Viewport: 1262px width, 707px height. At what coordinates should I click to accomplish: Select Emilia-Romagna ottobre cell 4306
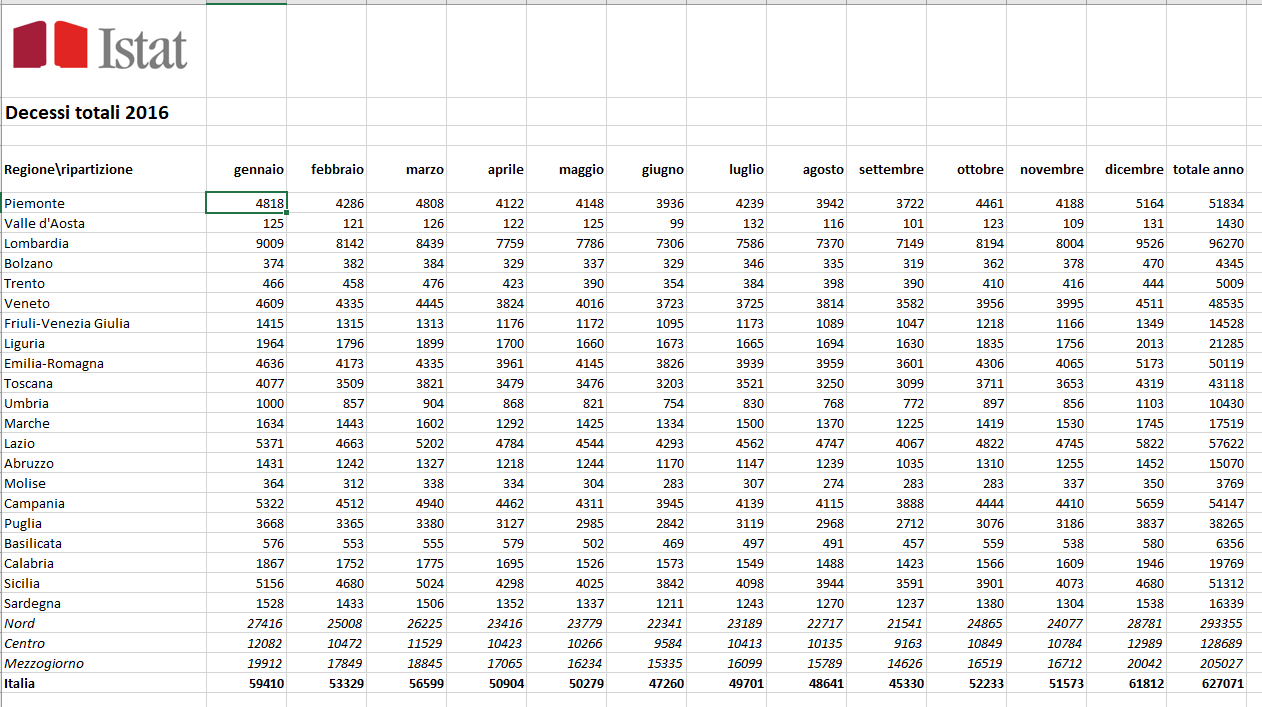click(966, 363)
